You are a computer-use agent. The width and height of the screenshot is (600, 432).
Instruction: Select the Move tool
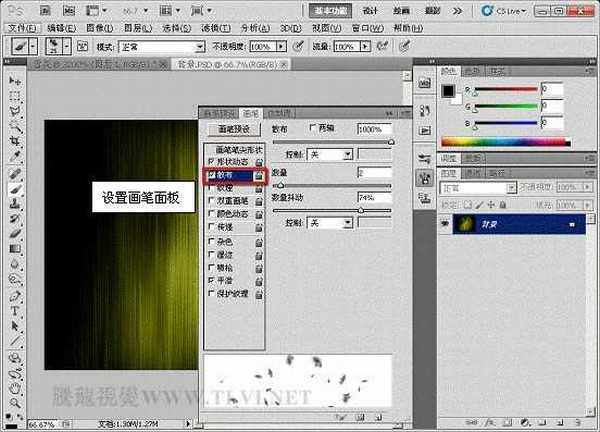click(x=15, y=80)
